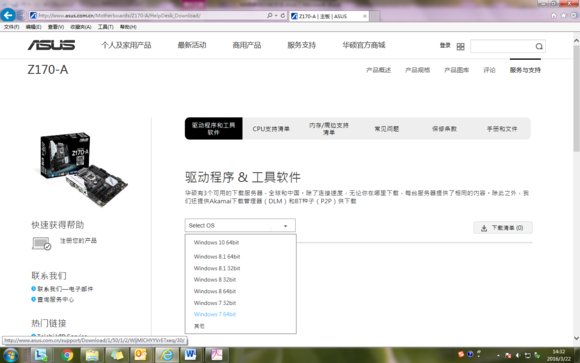Open 服务支持 in top navigation
The width and height of the screenshot is (580, 363).
click(x=301, y=45)
